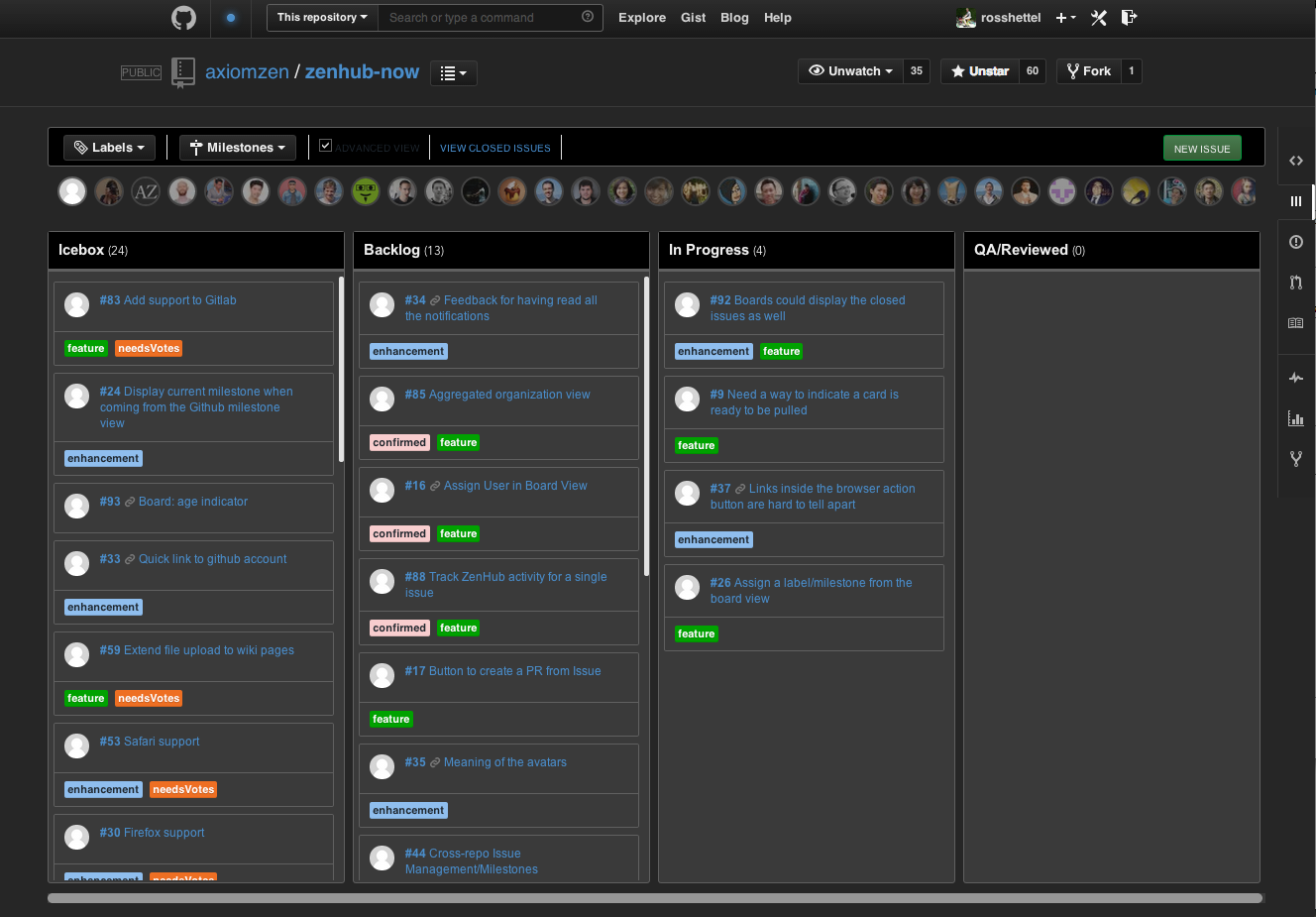Expand the Labels filter dropdown
This screenshot has width=1316, height=917.
(x=110, y=148)
